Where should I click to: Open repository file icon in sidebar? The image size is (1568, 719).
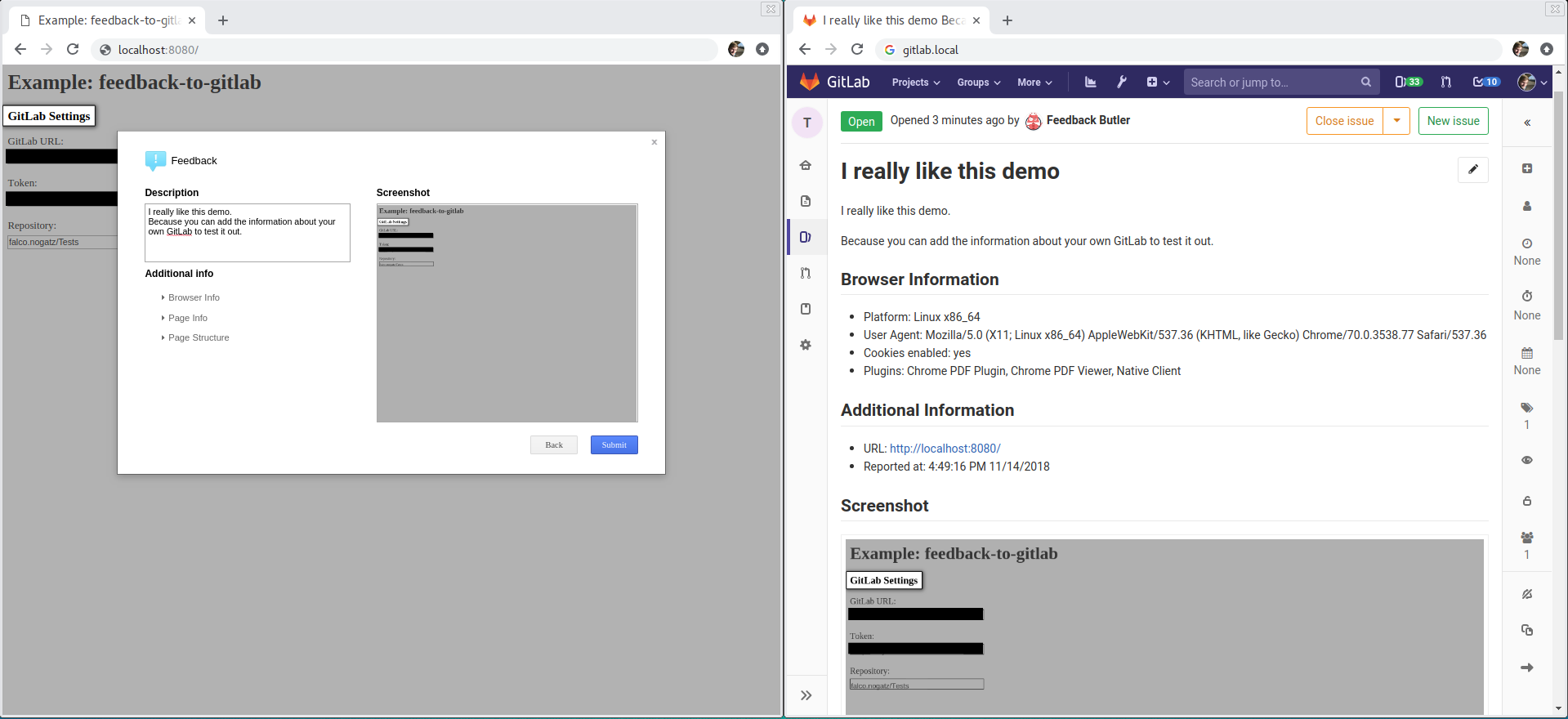806,201
